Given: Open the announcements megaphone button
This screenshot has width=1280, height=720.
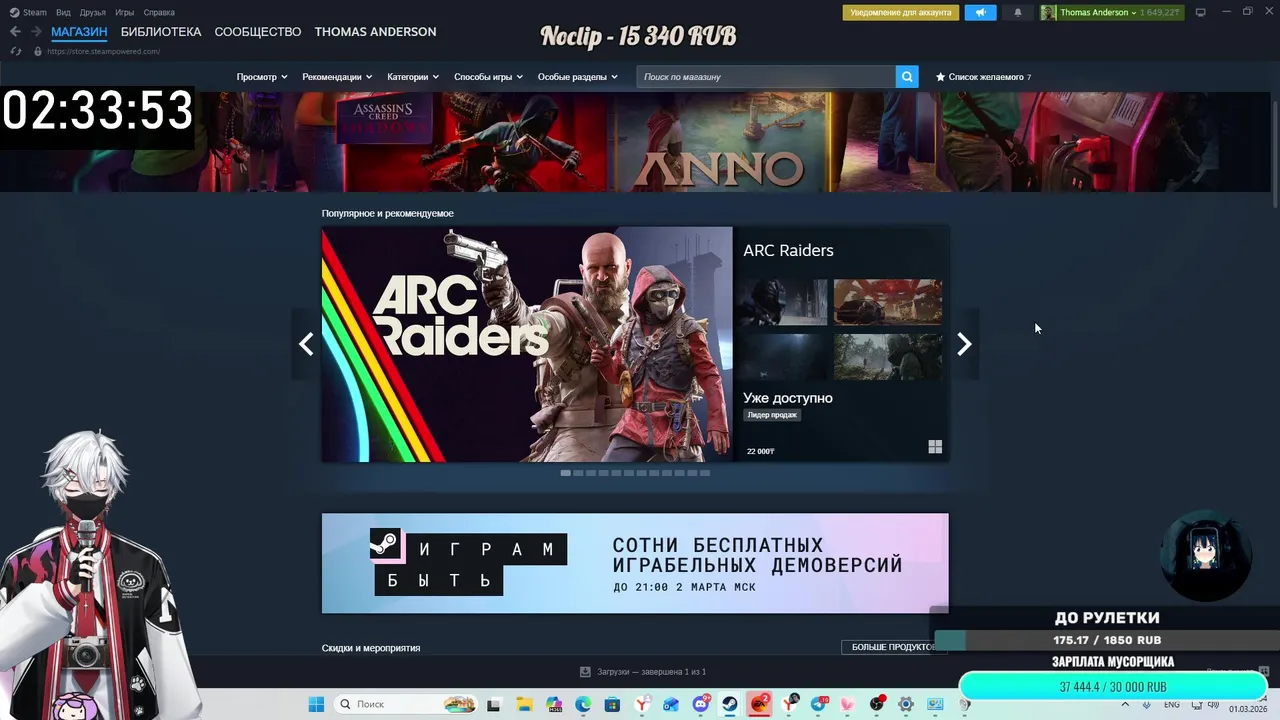Looking at the screenshot, I should click(980, 13).
